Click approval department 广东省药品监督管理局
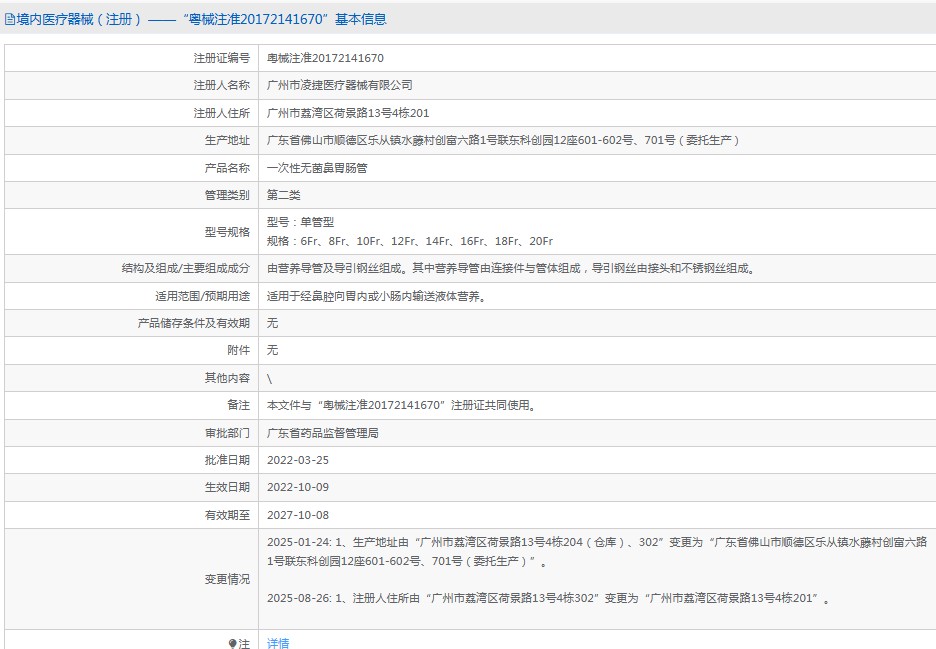Screen dimensions: 936x649 tap(322, 433)
